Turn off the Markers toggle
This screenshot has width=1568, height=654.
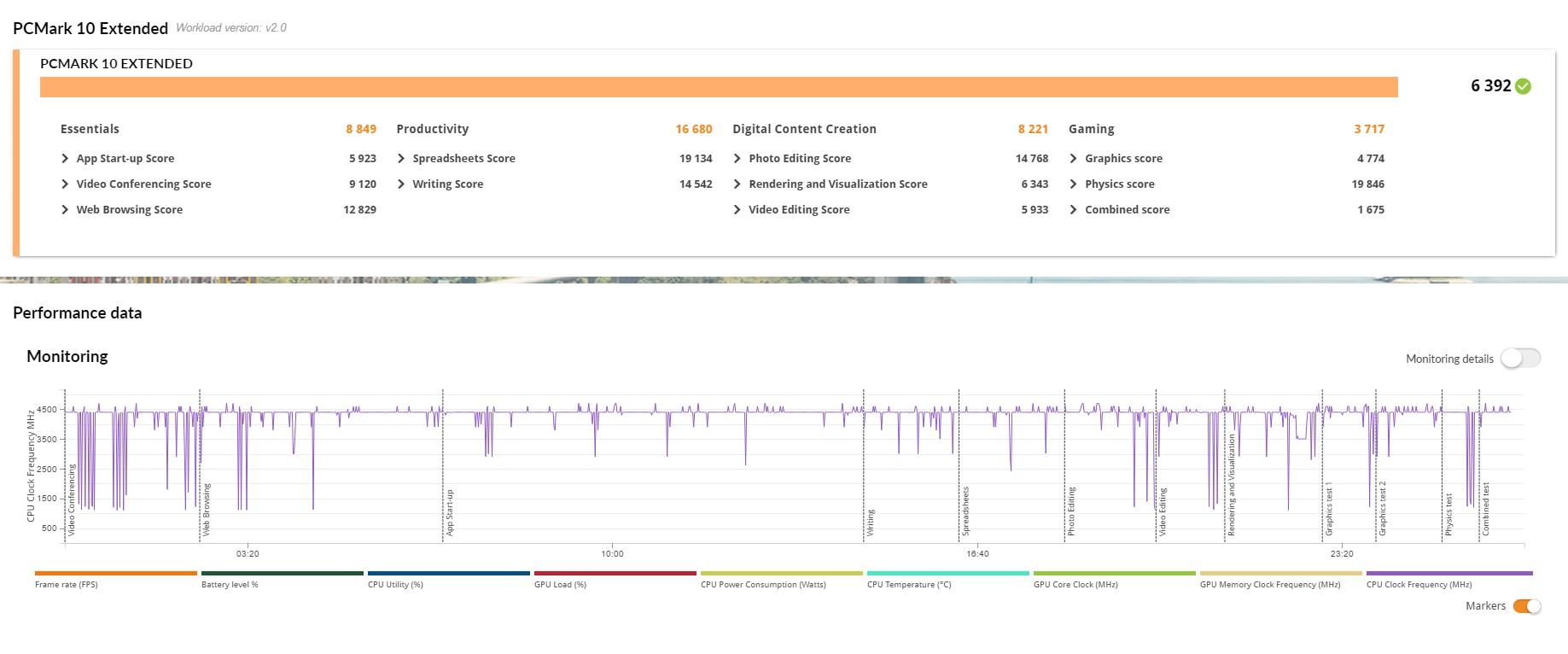pos(1527,606)
